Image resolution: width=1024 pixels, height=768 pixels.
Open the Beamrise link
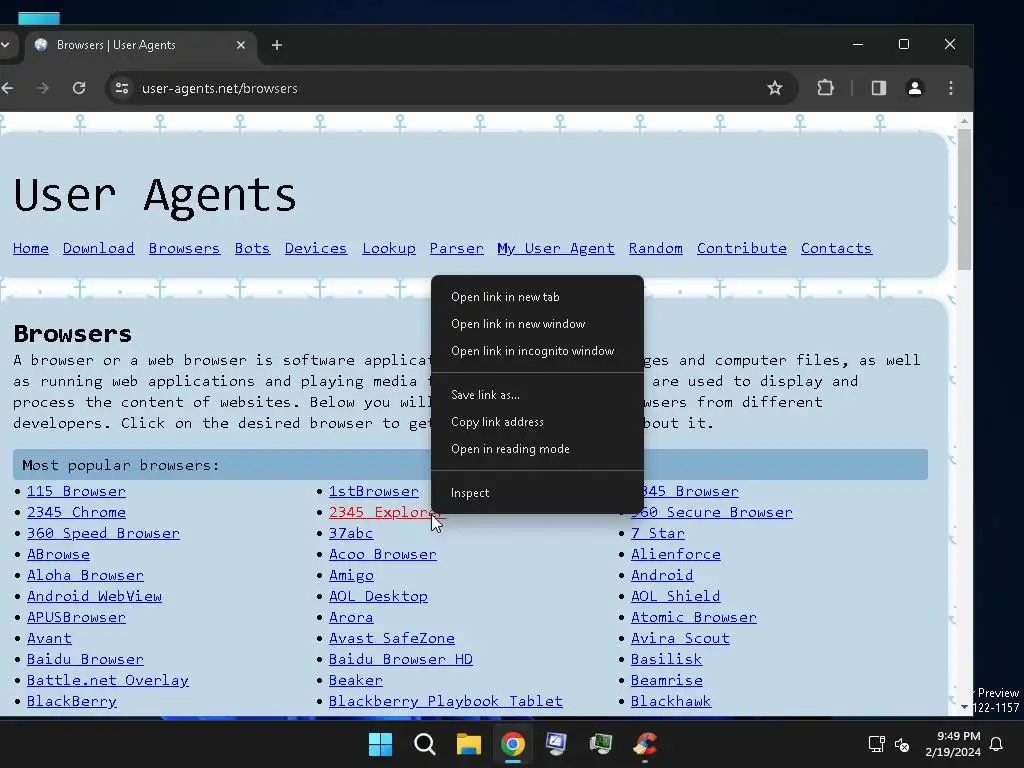(667, 680)
